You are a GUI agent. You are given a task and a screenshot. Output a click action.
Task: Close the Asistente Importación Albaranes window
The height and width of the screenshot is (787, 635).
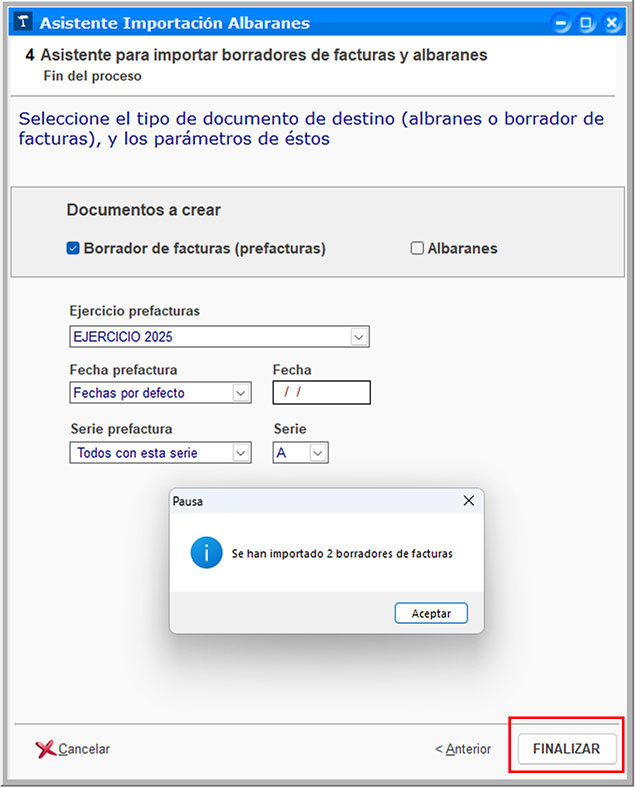coord(611,22)
